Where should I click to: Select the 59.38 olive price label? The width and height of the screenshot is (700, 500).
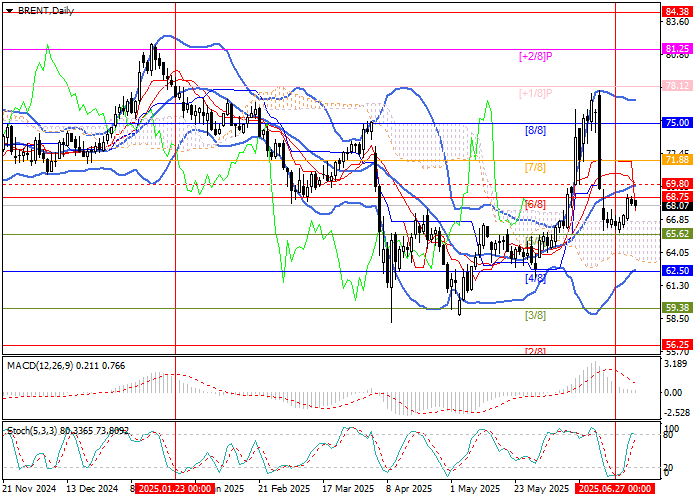677,308
